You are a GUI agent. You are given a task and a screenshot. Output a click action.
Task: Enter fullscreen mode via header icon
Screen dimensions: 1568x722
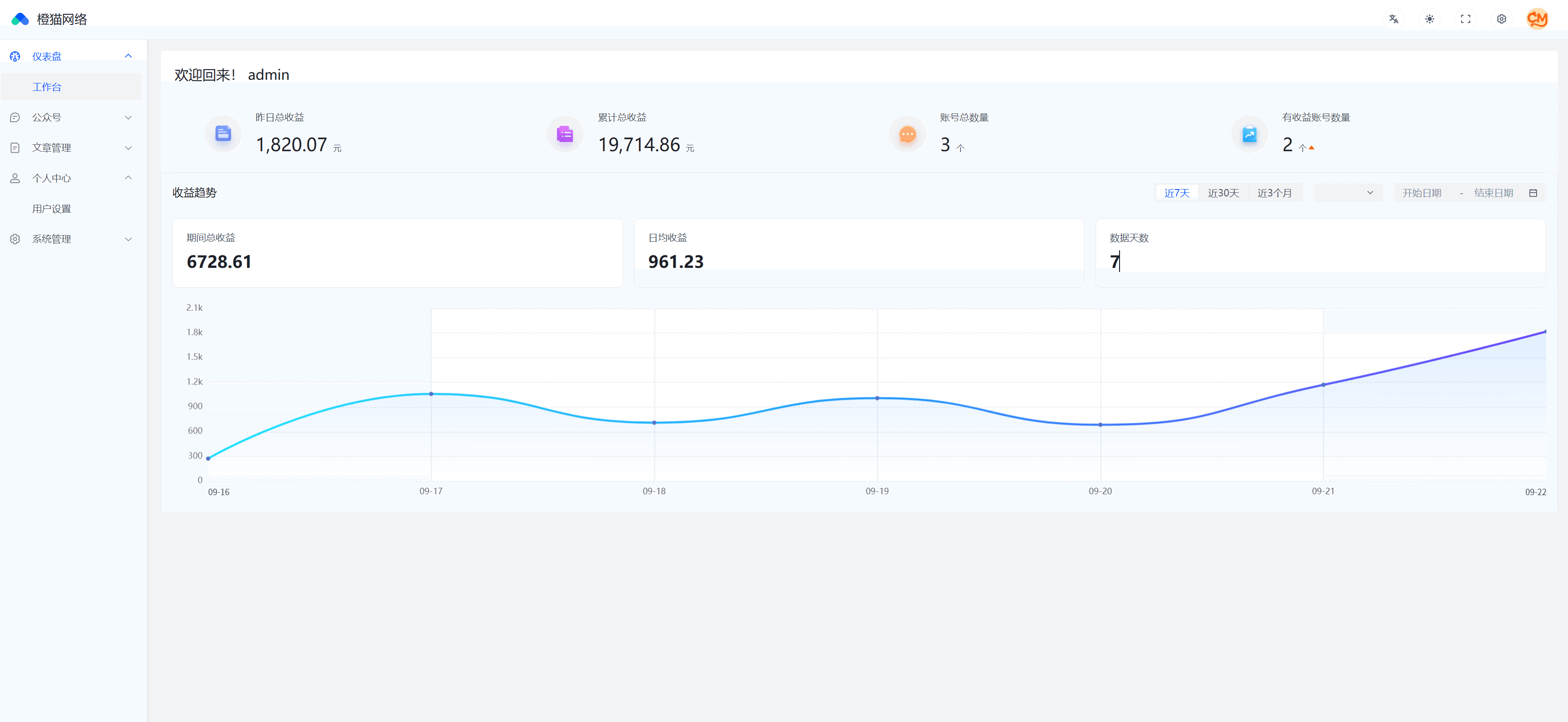pos(1465,19)
